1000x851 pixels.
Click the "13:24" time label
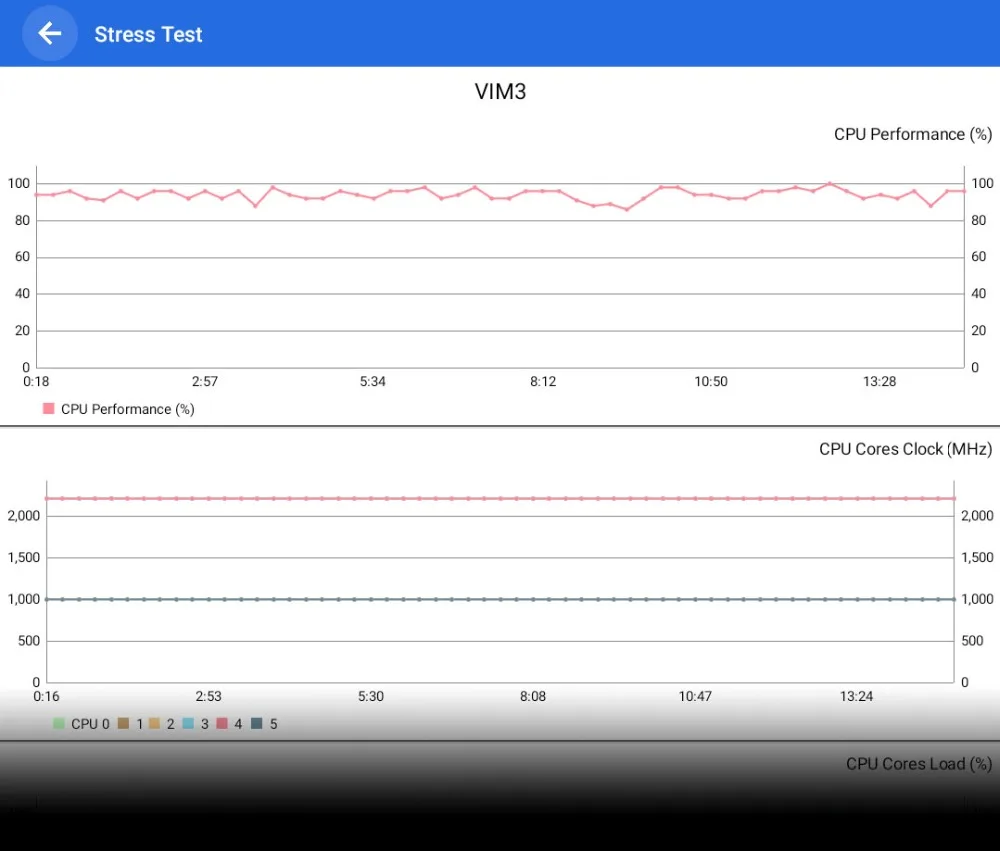(x=856, y=696)
